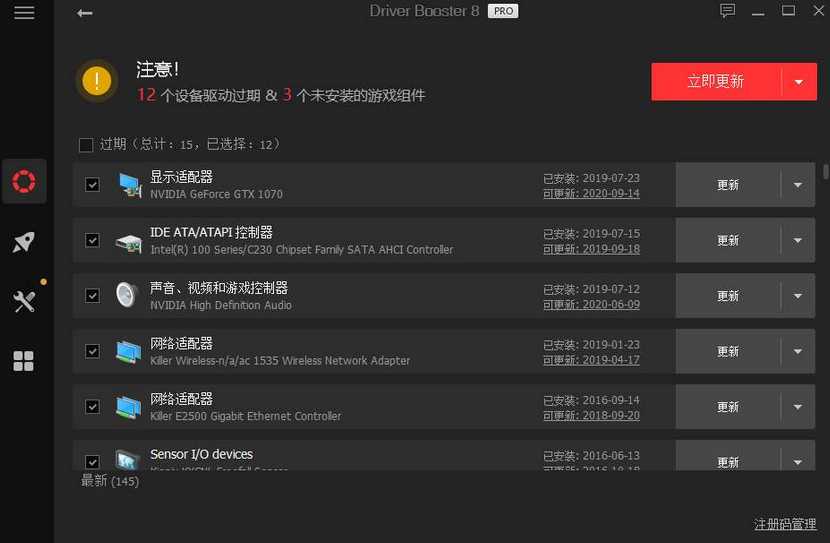Open the Action Center grid icon
Screen dimensions: 830x543
click(x=24, y=361)
